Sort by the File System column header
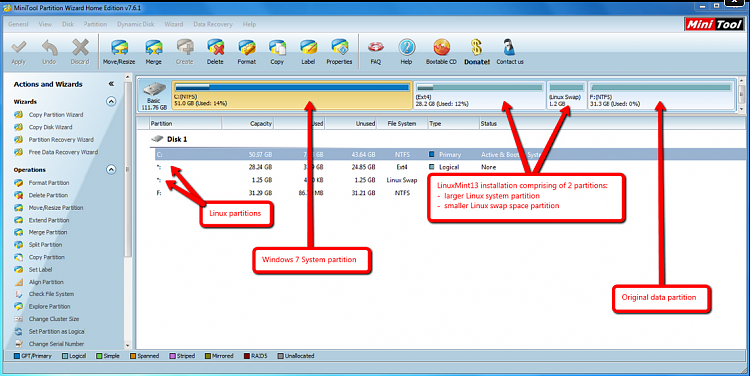Viewport: 750px width, 376px height. click(401, 123)
